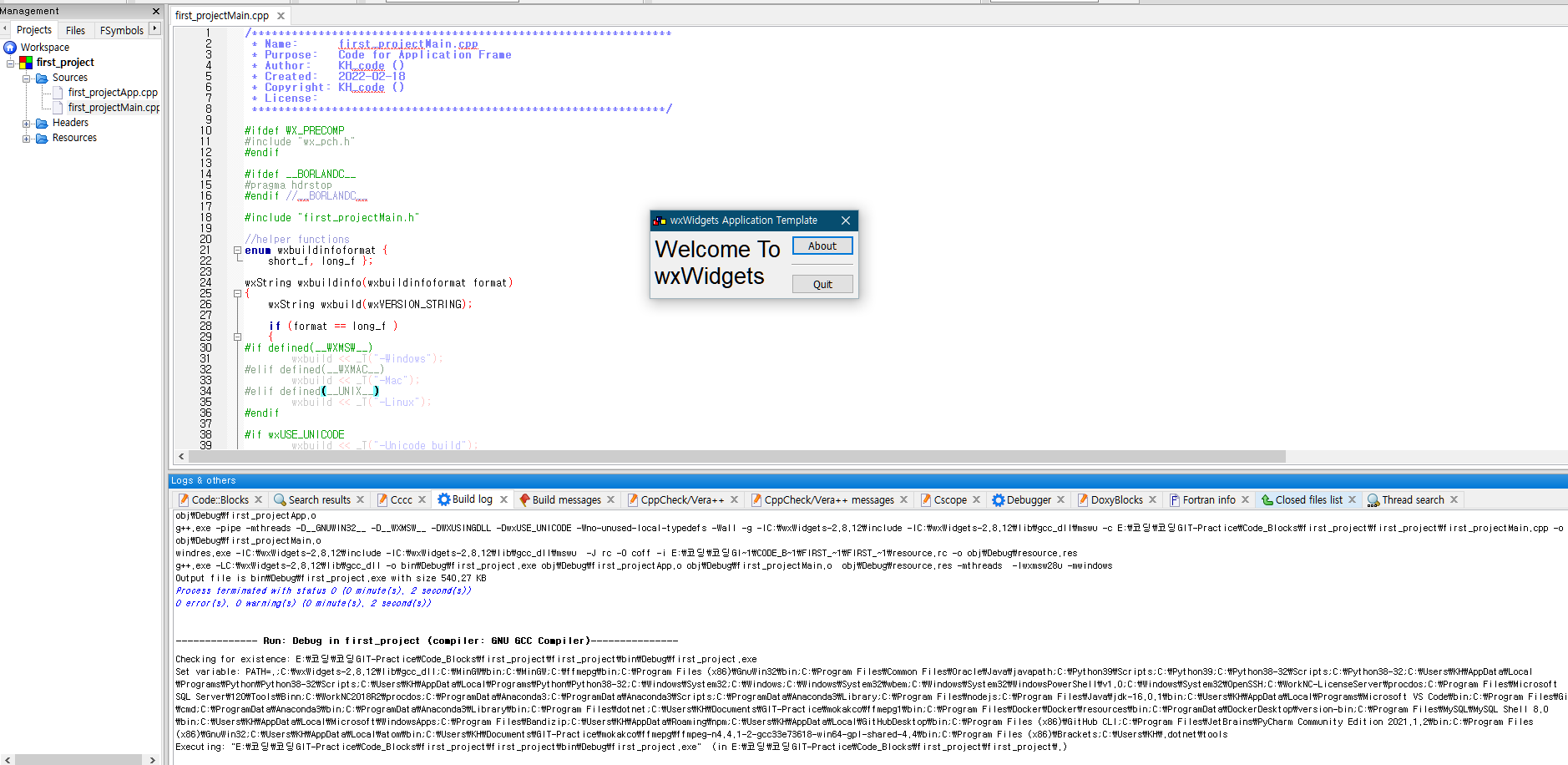Open the Build messages tab
Viewport: 1568px width, 765px height.
pos(567,500)
